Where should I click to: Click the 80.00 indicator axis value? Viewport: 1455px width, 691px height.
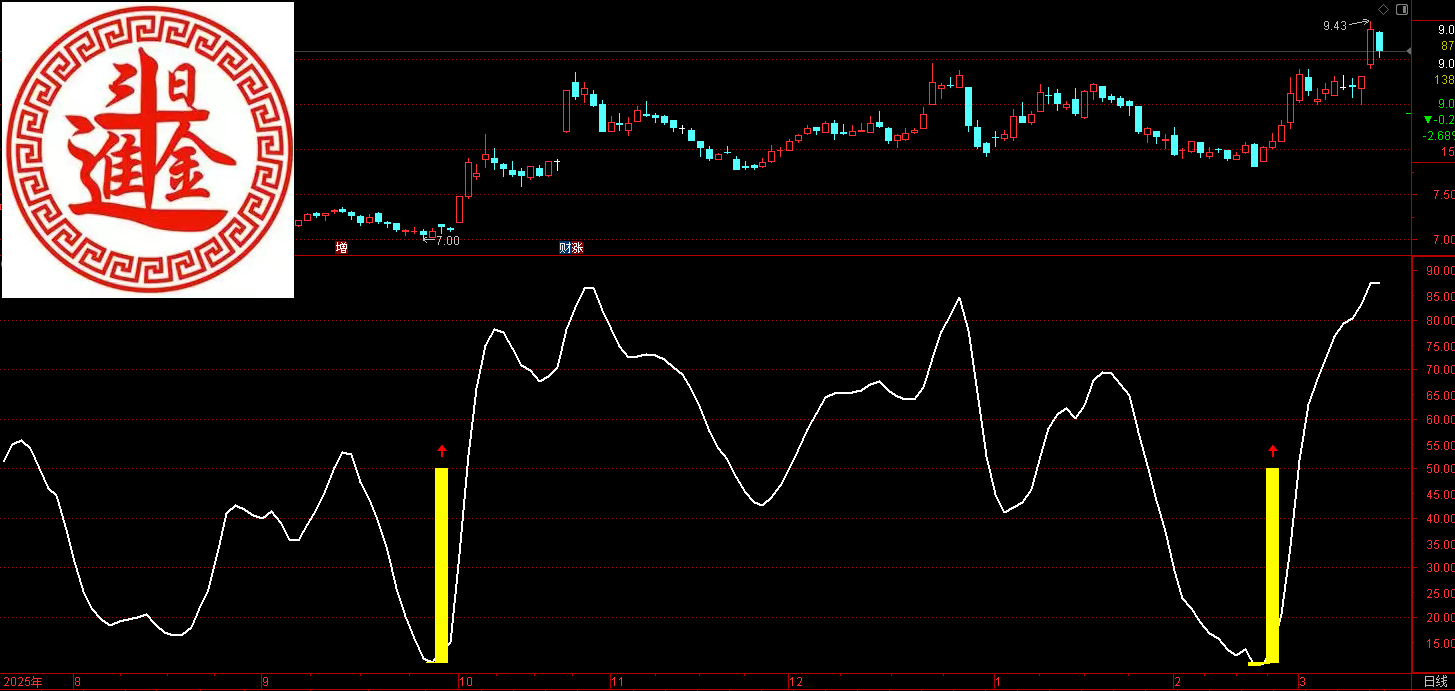click(1440, 321)
